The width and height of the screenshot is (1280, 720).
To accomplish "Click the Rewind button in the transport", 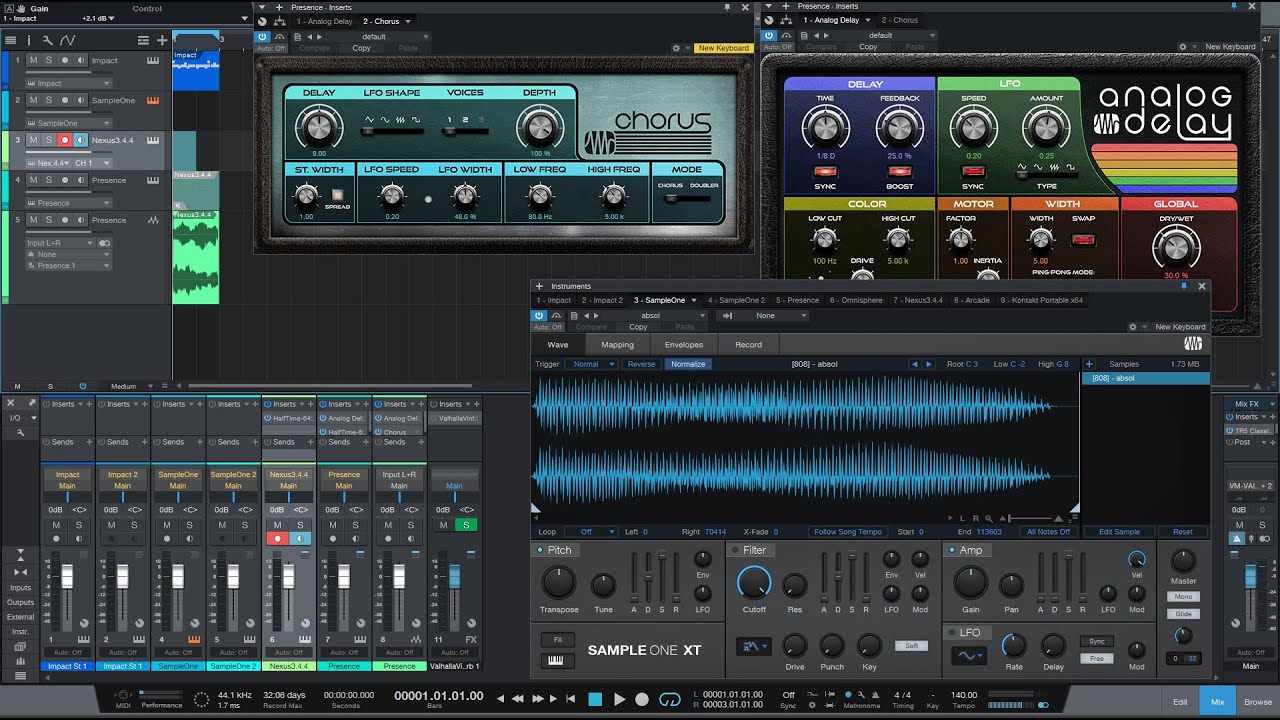I will point(520,699).
